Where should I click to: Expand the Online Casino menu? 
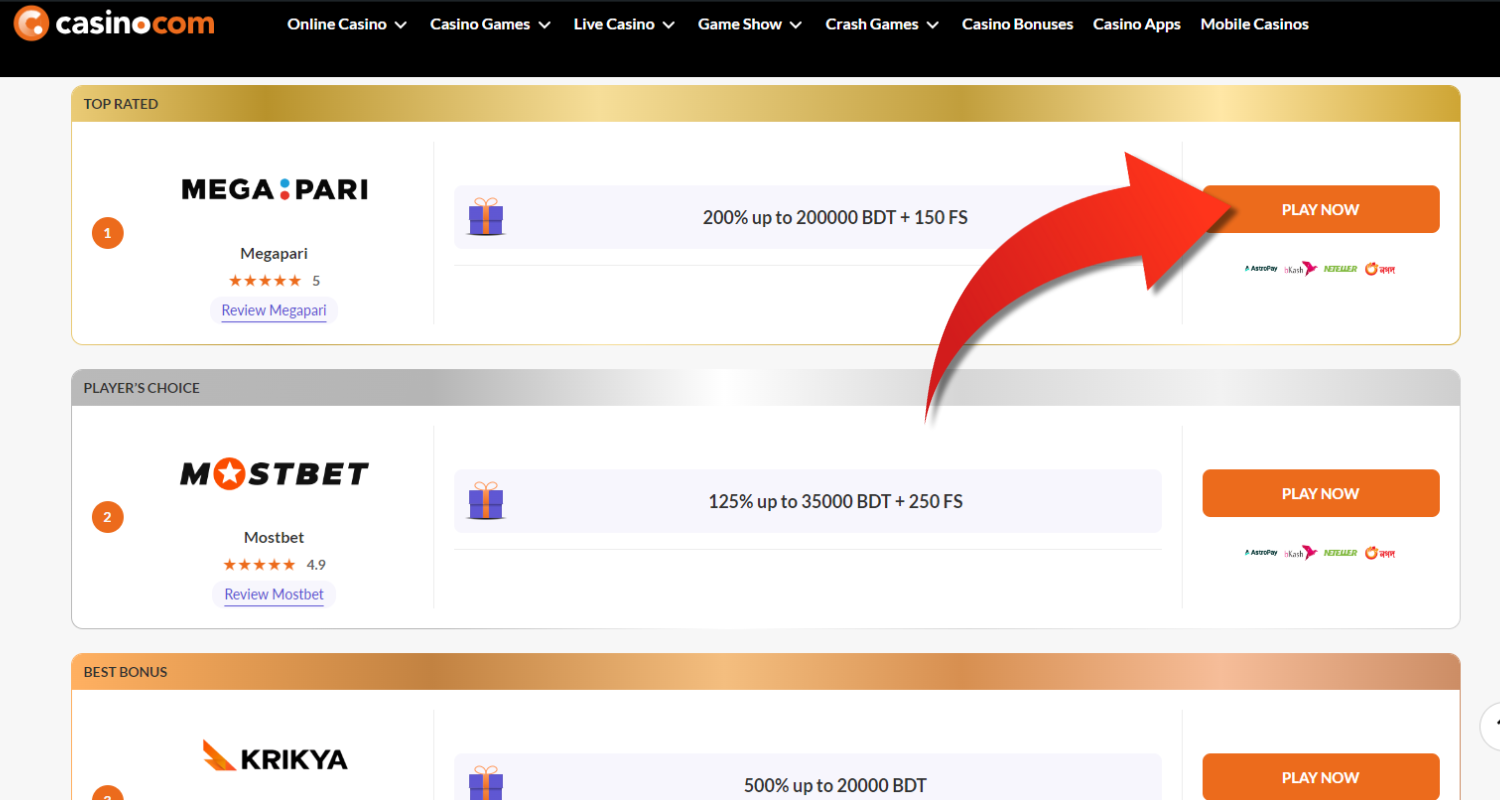(347, 24)
